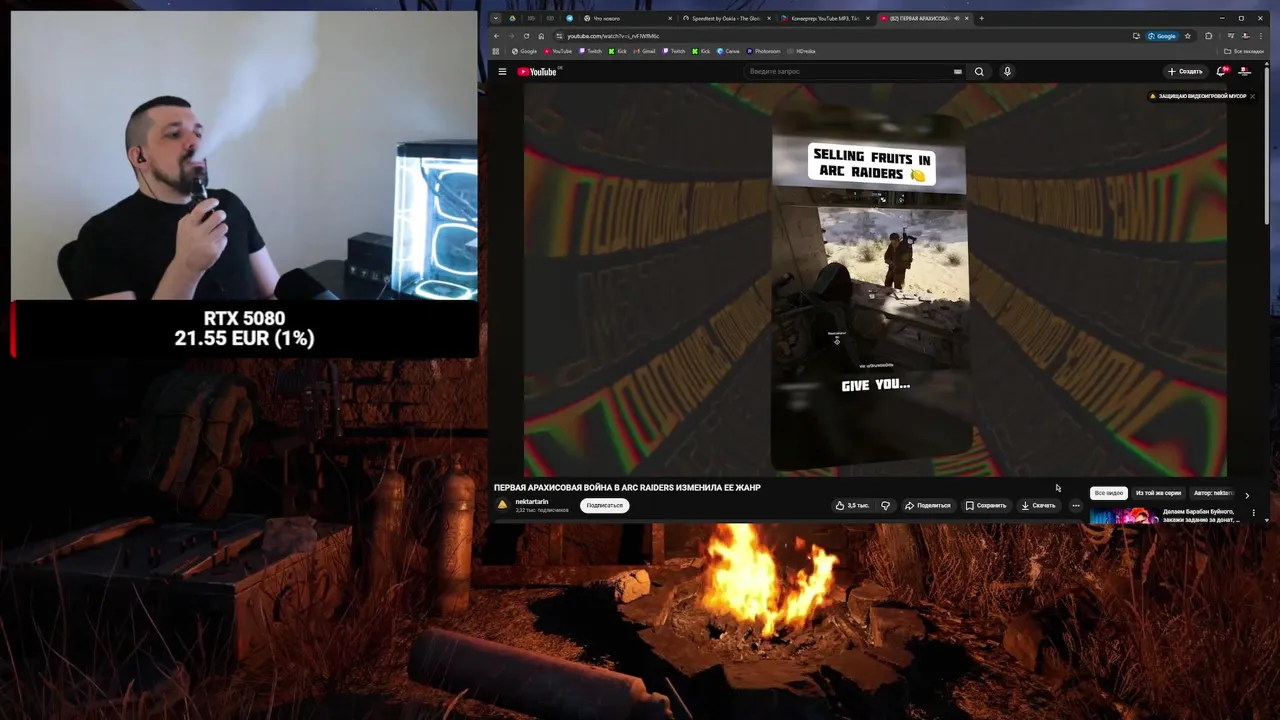
Task: Close the Speedtest by Ookla tab
Action: click(x=770, y=18)
